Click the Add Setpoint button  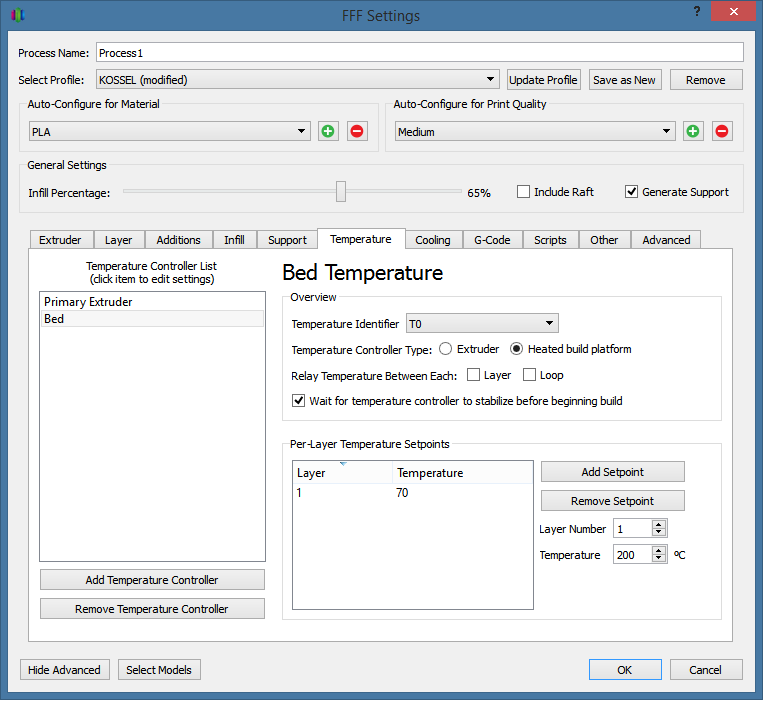coord(612,472)
